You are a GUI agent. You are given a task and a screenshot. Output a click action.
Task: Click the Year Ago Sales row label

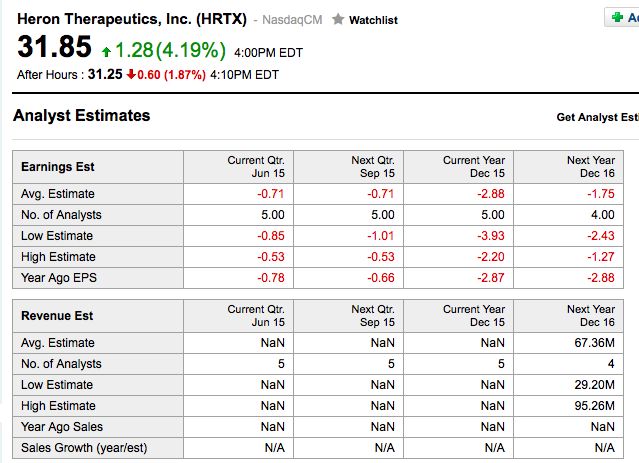62,427
